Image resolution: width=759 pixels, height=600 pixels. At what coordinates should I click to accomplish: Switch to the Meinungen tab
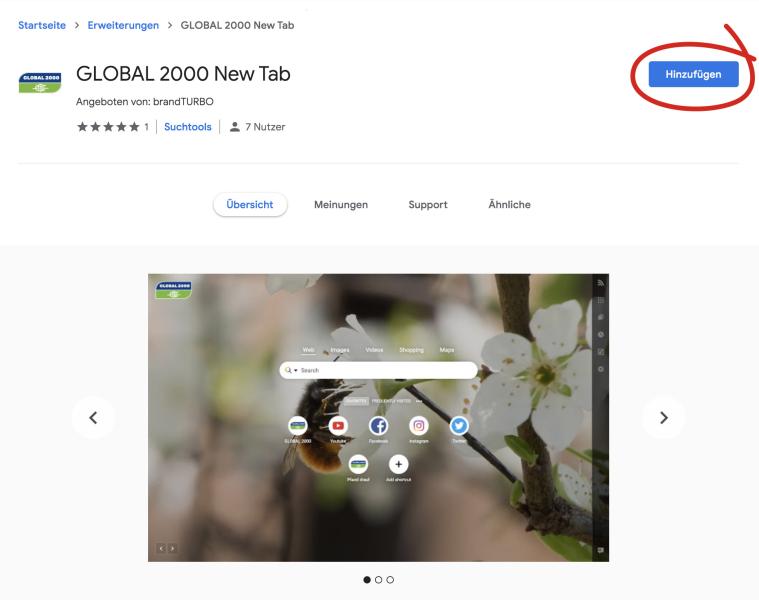click(x=341, y=204)
